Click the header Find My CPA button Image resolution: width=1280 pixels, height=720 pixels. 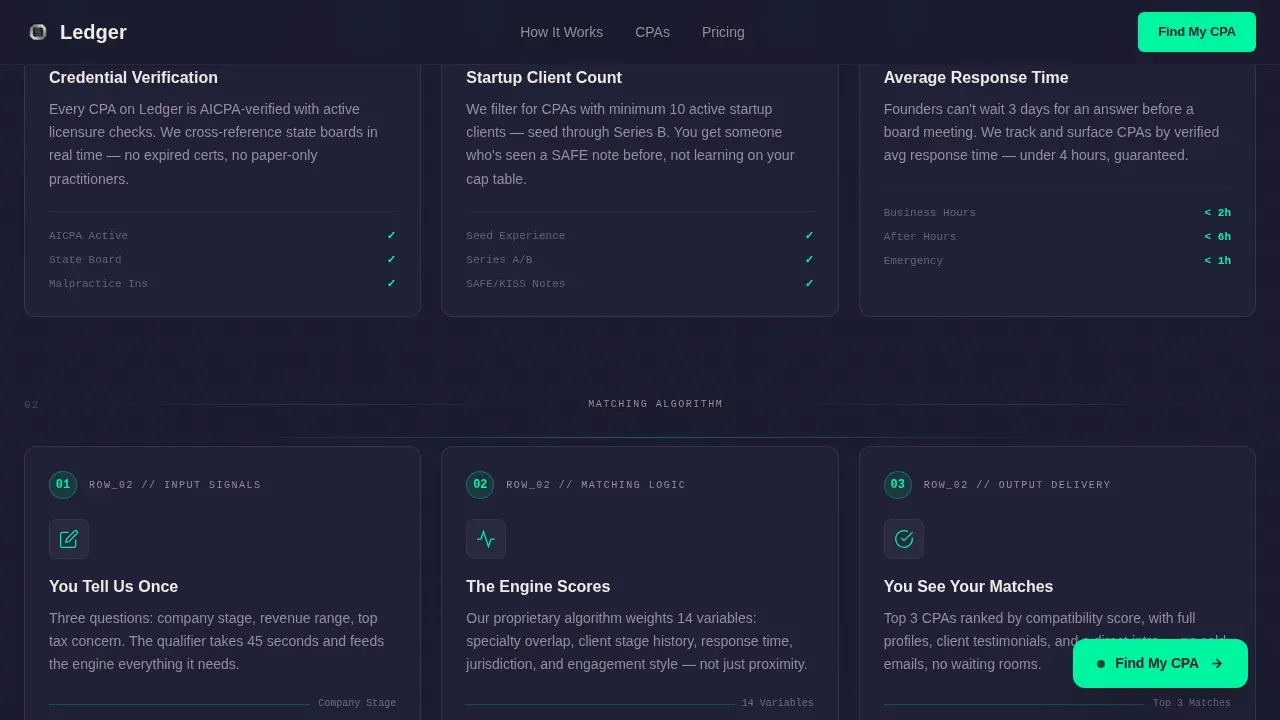[1196, 32]
